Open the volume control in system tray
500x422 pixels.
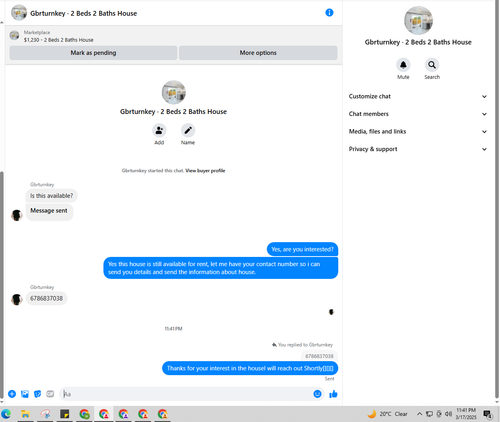[x=448, y=414]
